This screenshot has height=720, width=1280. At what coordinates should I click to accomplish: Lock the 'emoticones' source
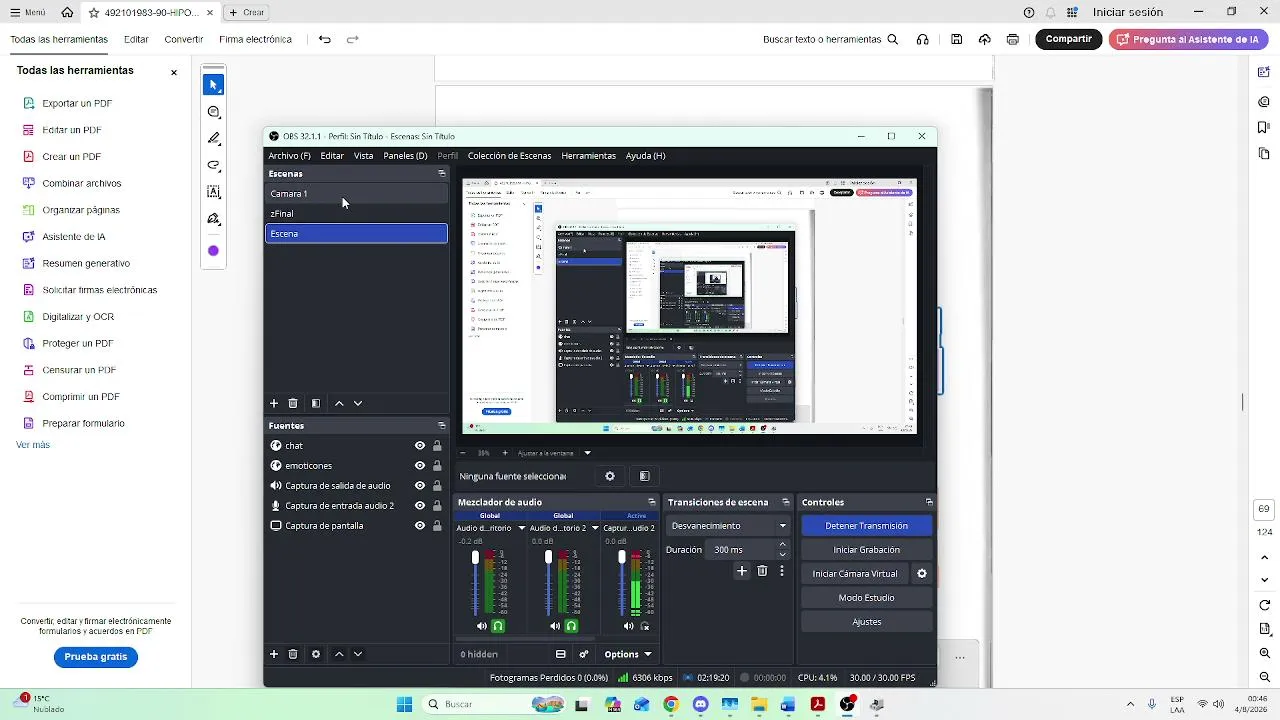tap(437, 466)
